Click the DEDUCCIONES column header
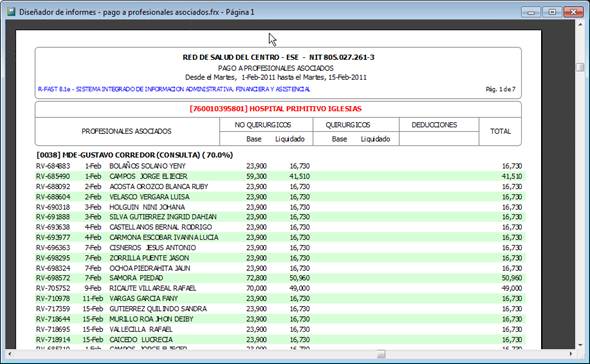 tap(434, 125)
